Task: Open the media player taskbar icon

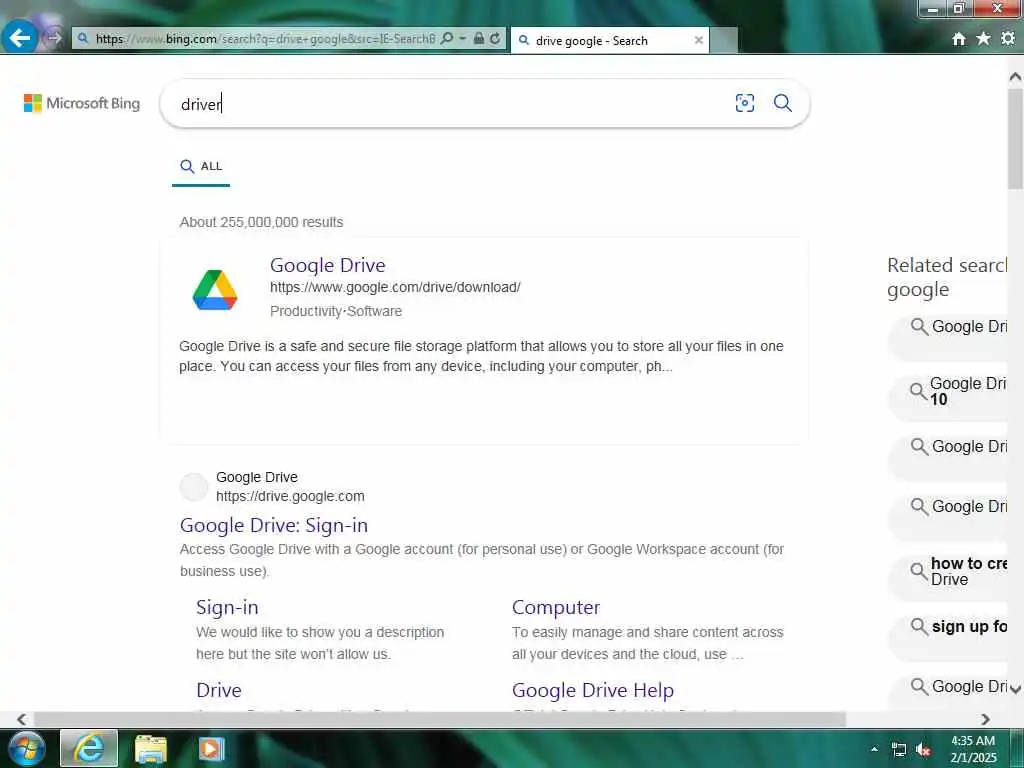Action: point(212,748)
